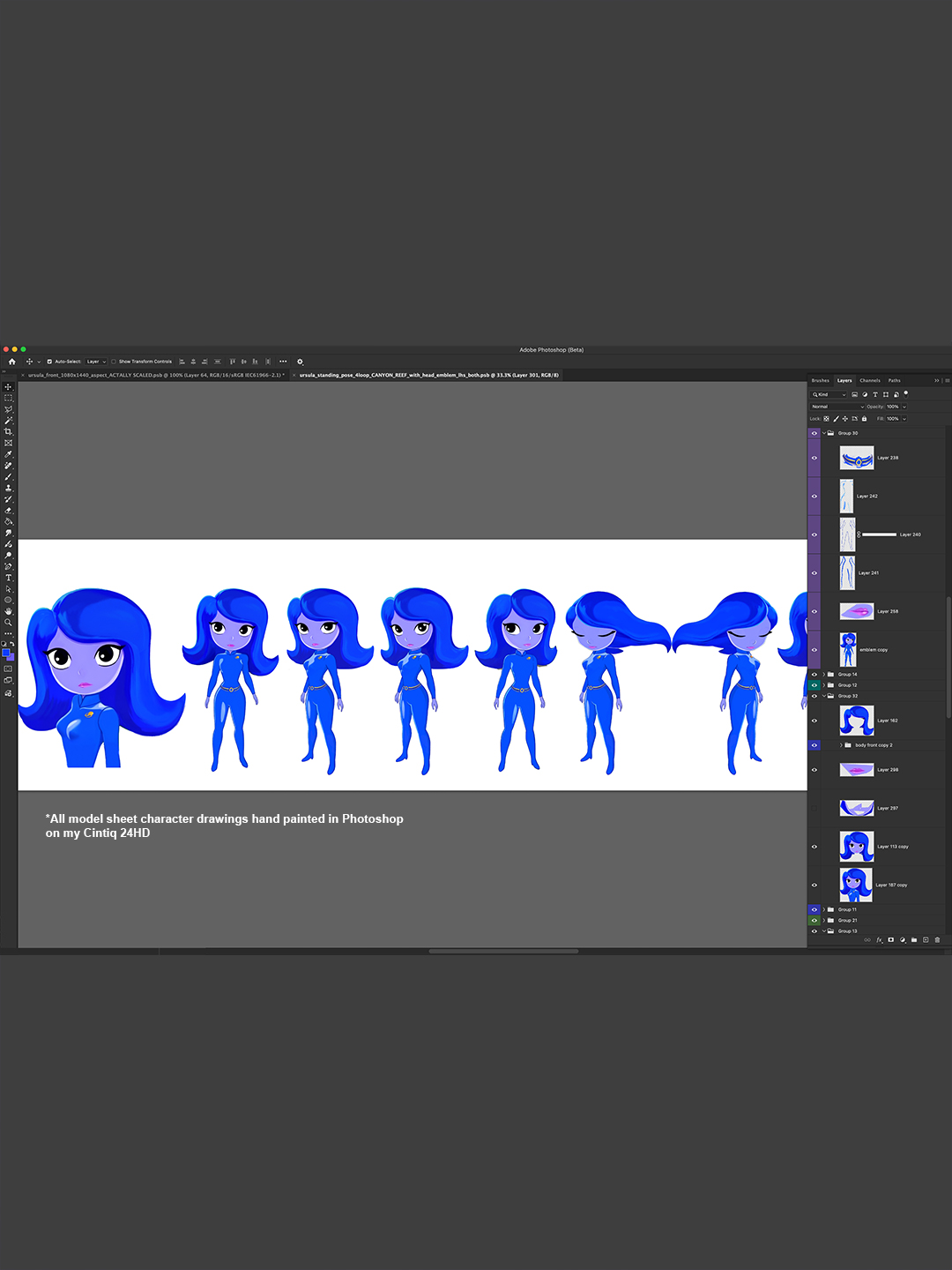Select the Magic Wand tool
This screenshot has width=952, height=1270.
tap(8, 420)
